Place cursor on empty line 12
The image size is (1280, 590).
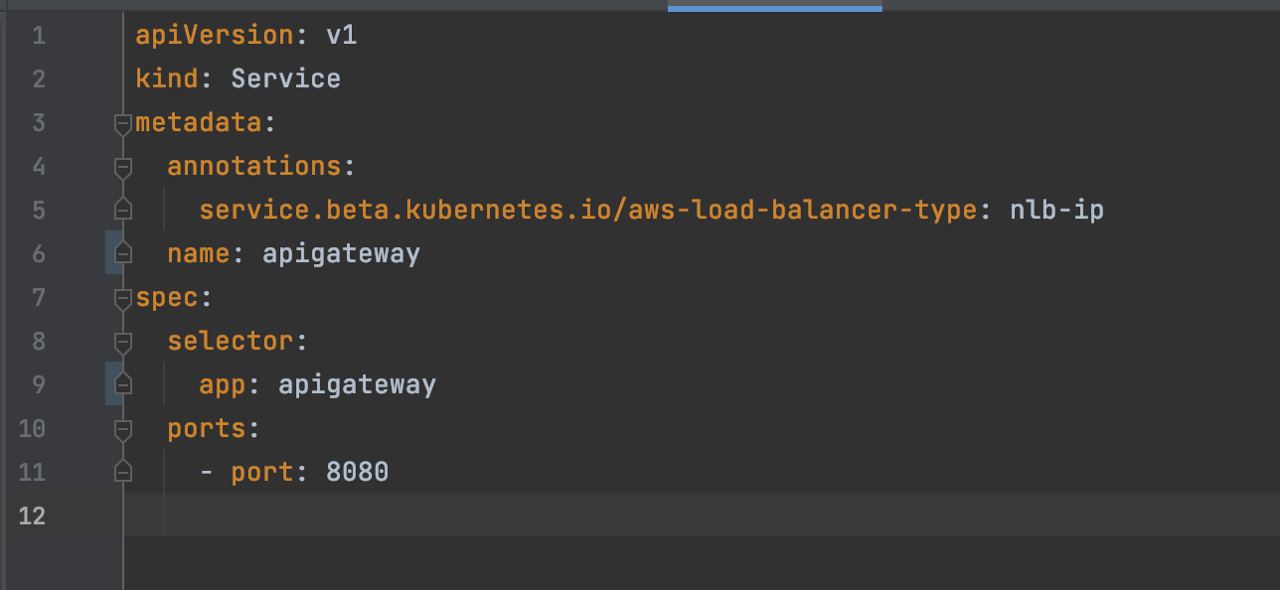pos(700,515)
